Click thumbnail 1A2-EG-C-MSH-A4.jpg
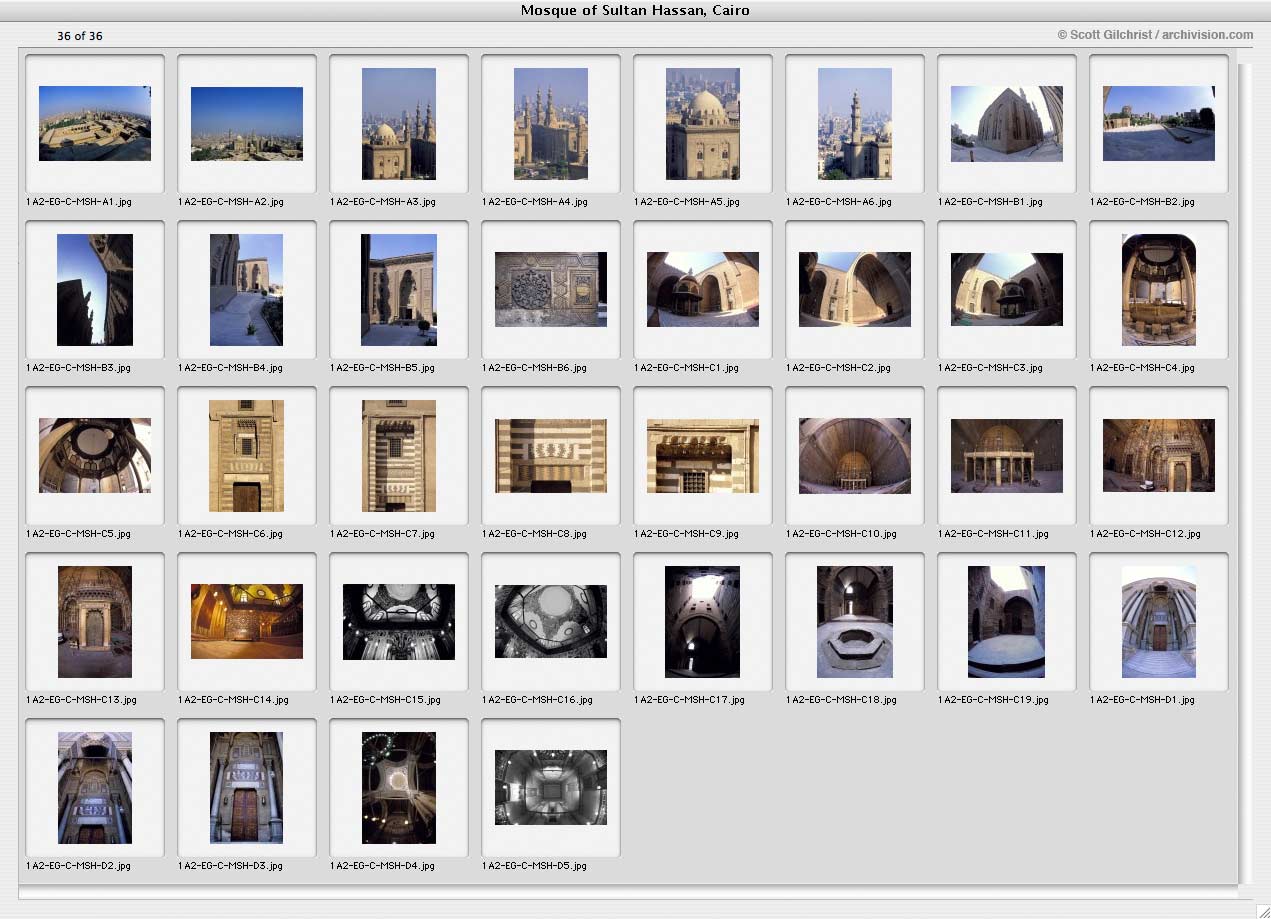Viewport: 1271px width, 919px height. (551, 124)
